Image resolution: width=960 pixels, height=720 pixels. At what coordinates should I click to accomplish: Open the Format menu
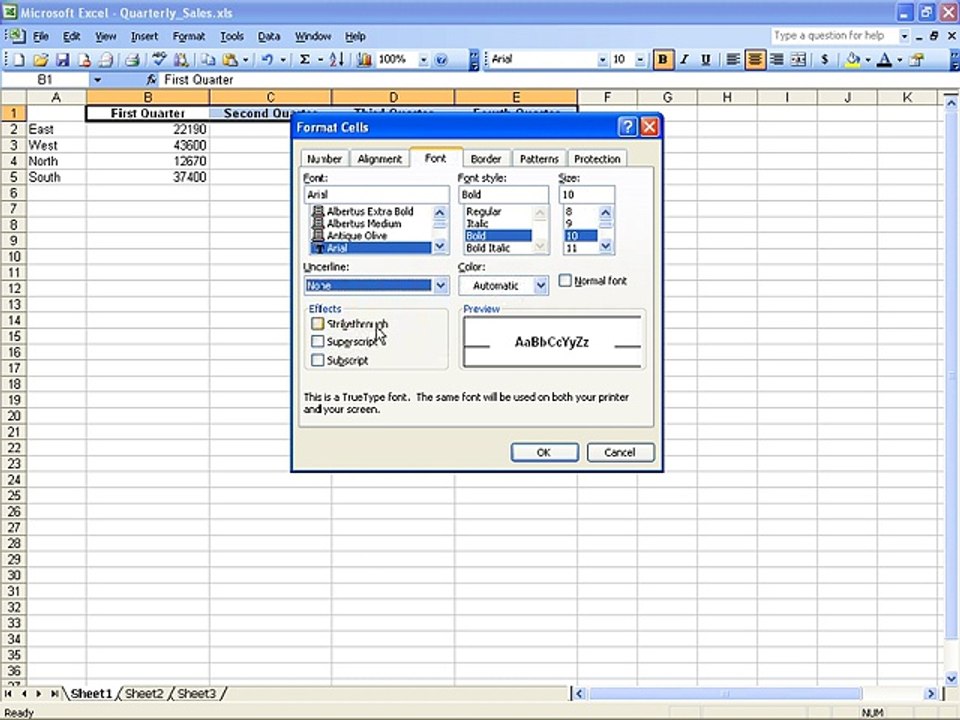pyautogui.click(x=189, y=36)
